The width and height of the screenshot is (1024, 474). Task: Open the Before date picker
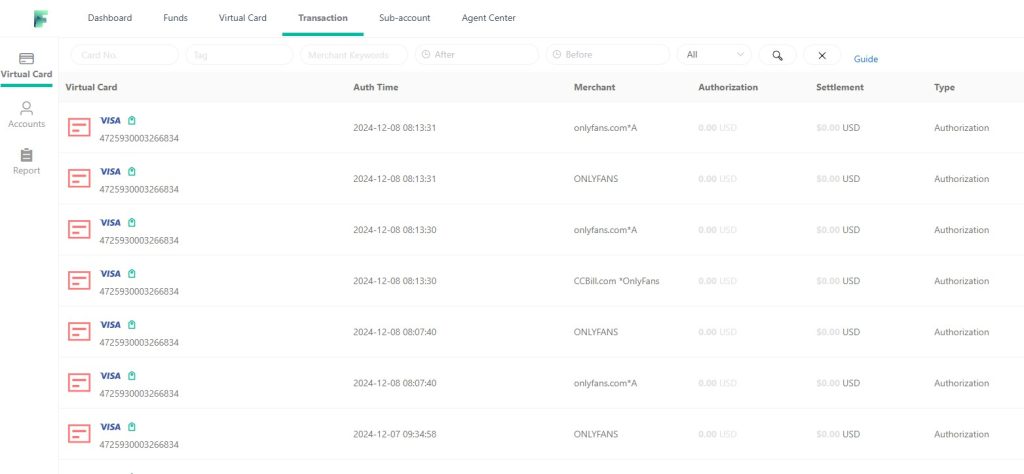(x=608, y=55)
